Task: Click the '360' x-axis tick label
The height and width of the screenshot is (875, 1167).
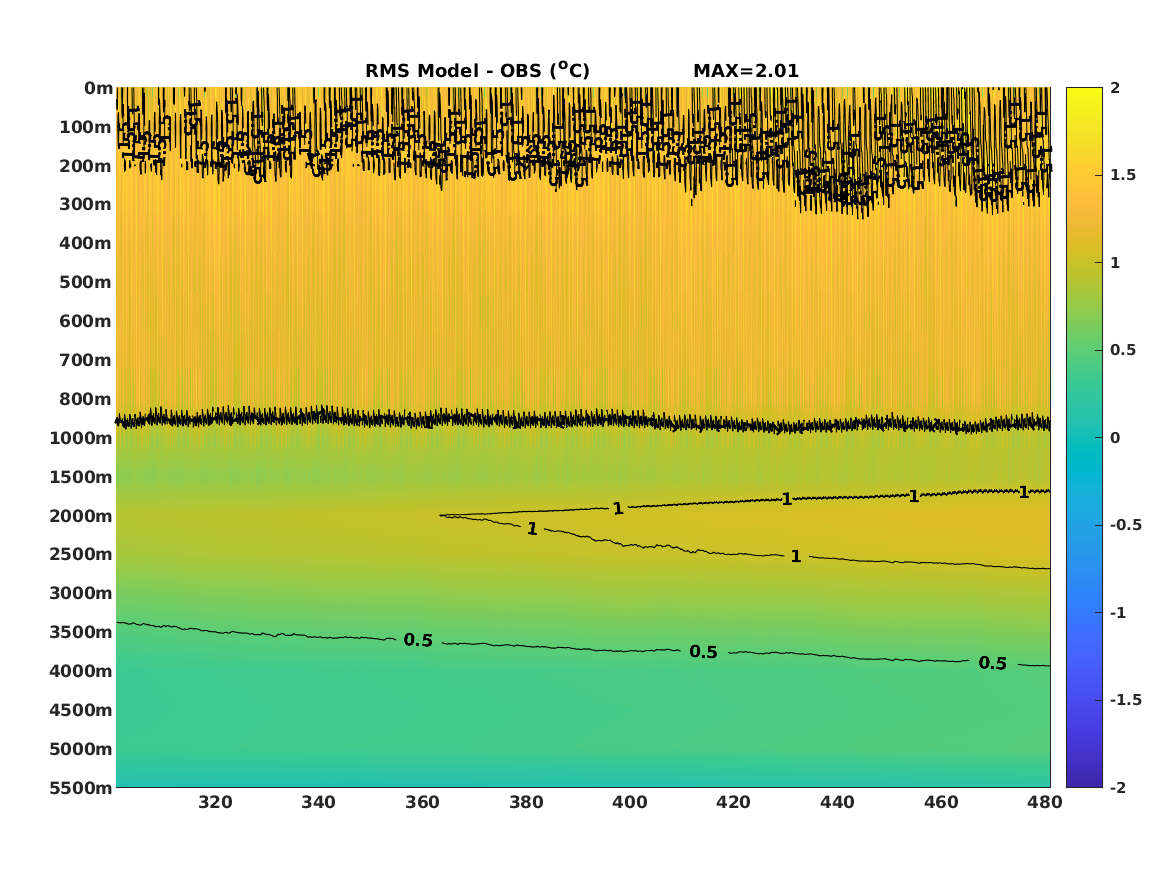Action: 423,802
